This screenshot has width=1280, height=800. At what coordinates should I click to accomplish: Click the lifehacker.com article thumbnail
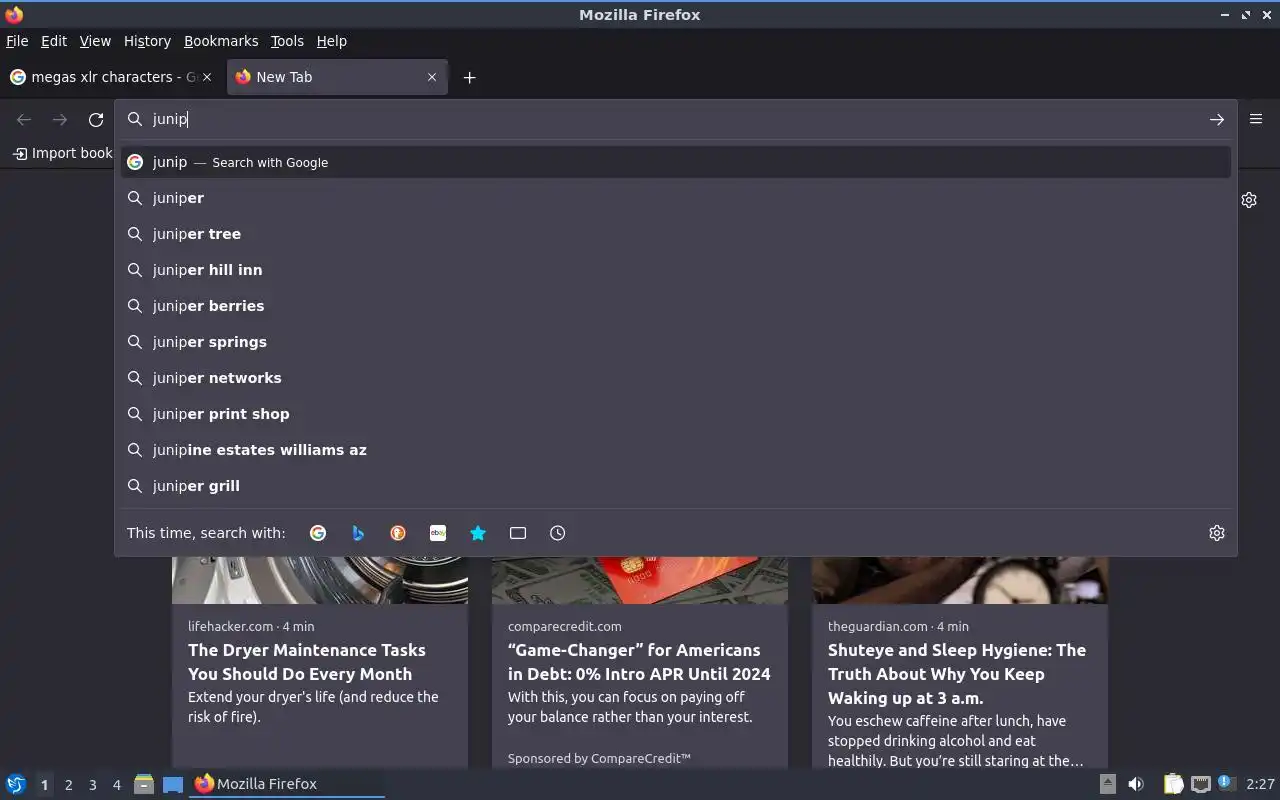tap(320, 580)
